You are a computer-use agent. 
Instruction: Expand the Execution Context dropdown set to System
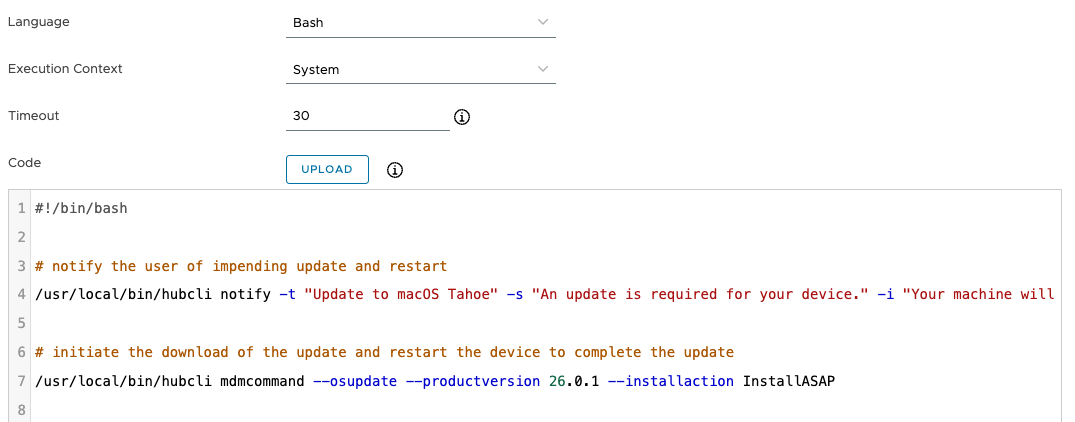(420, 70)
